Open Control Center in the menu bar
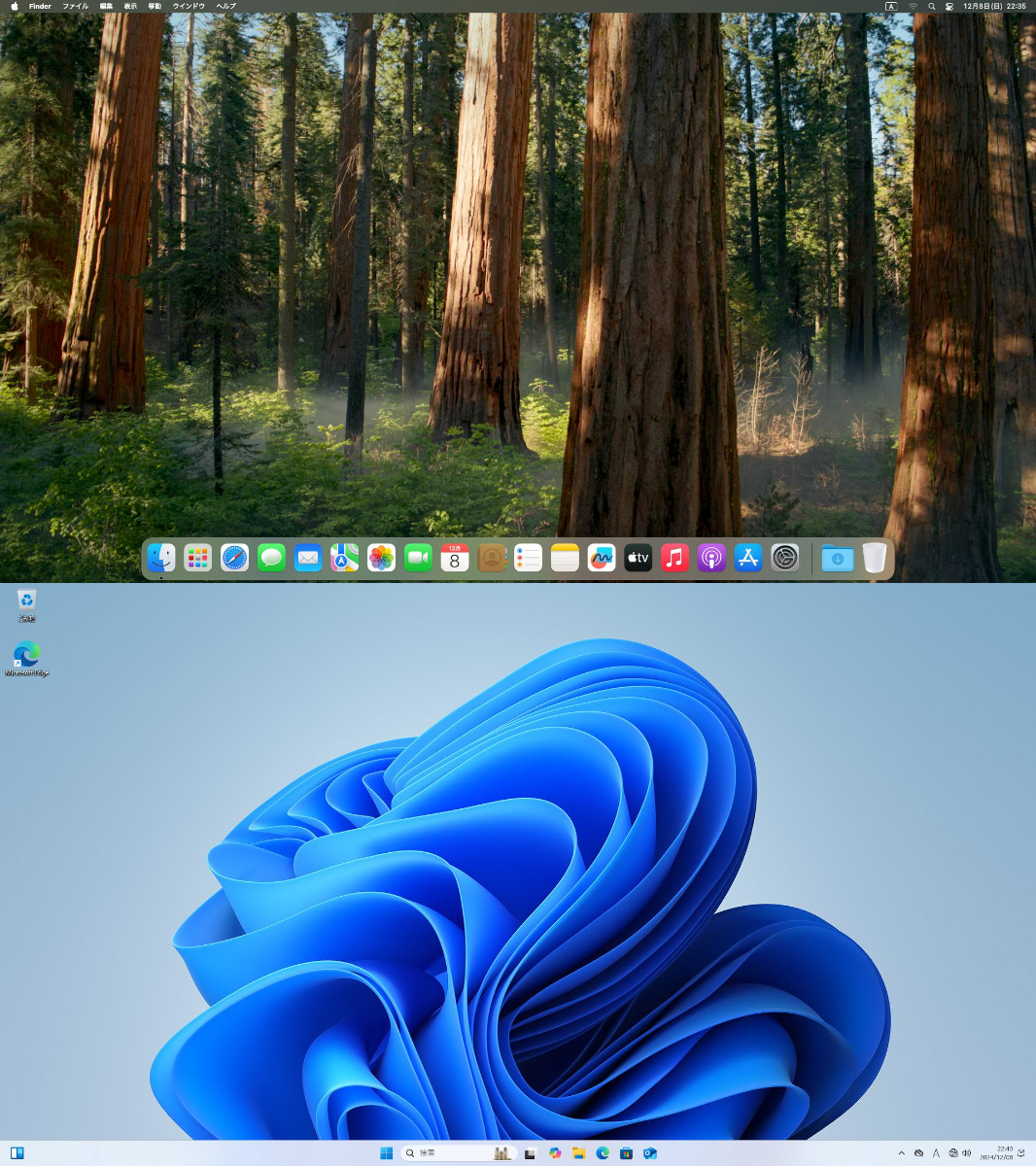 click(x=950, y=6)
